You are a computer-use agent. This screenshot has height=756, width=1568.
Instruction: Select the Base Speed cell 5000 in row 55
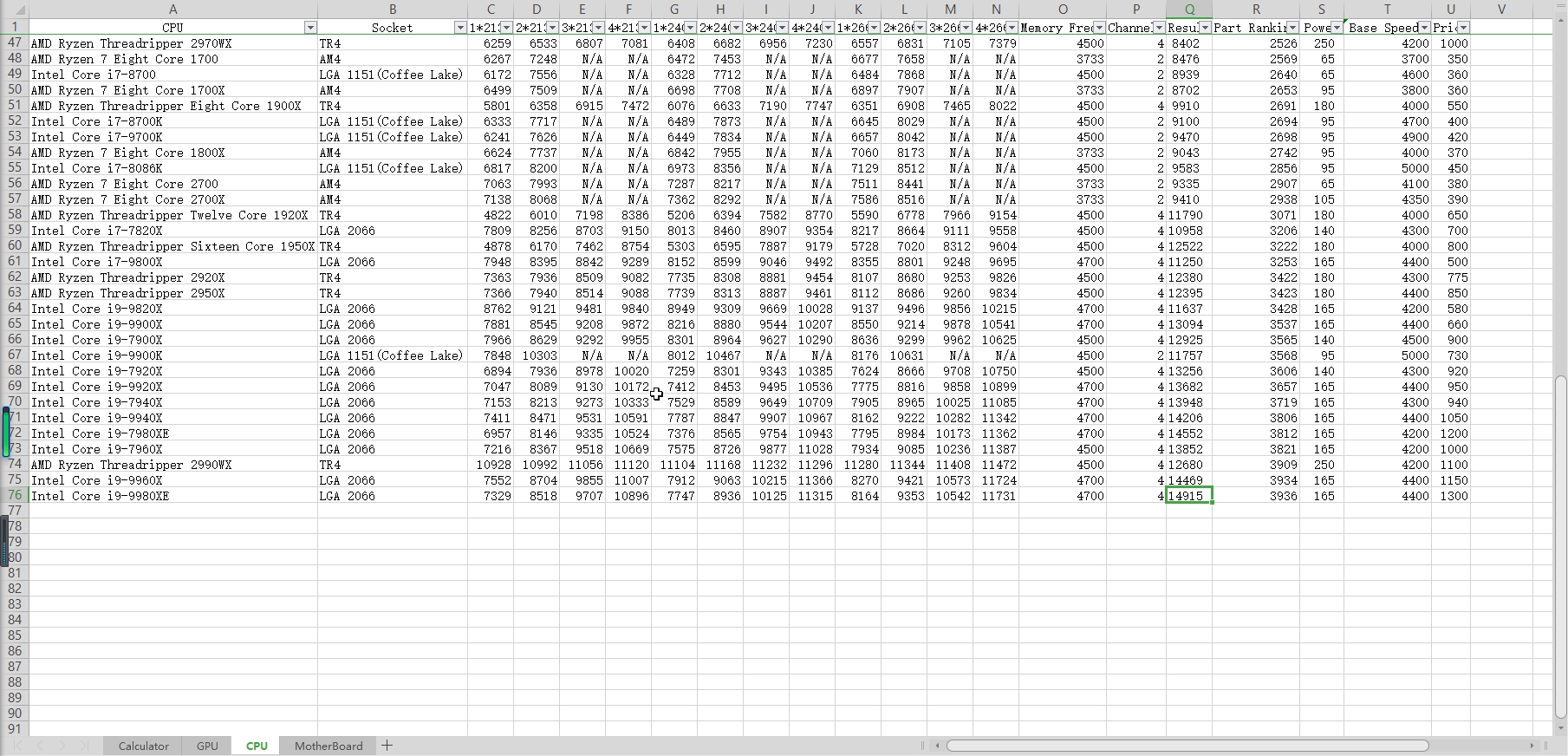click(1388, 168)
